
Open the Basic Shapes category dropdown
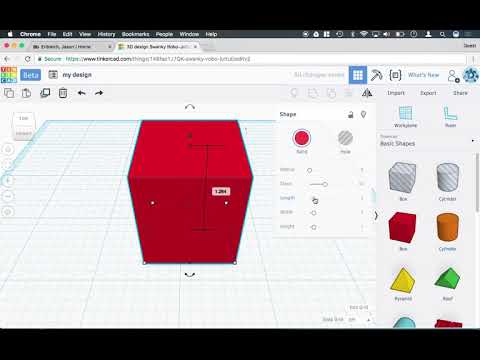[427, 141]
